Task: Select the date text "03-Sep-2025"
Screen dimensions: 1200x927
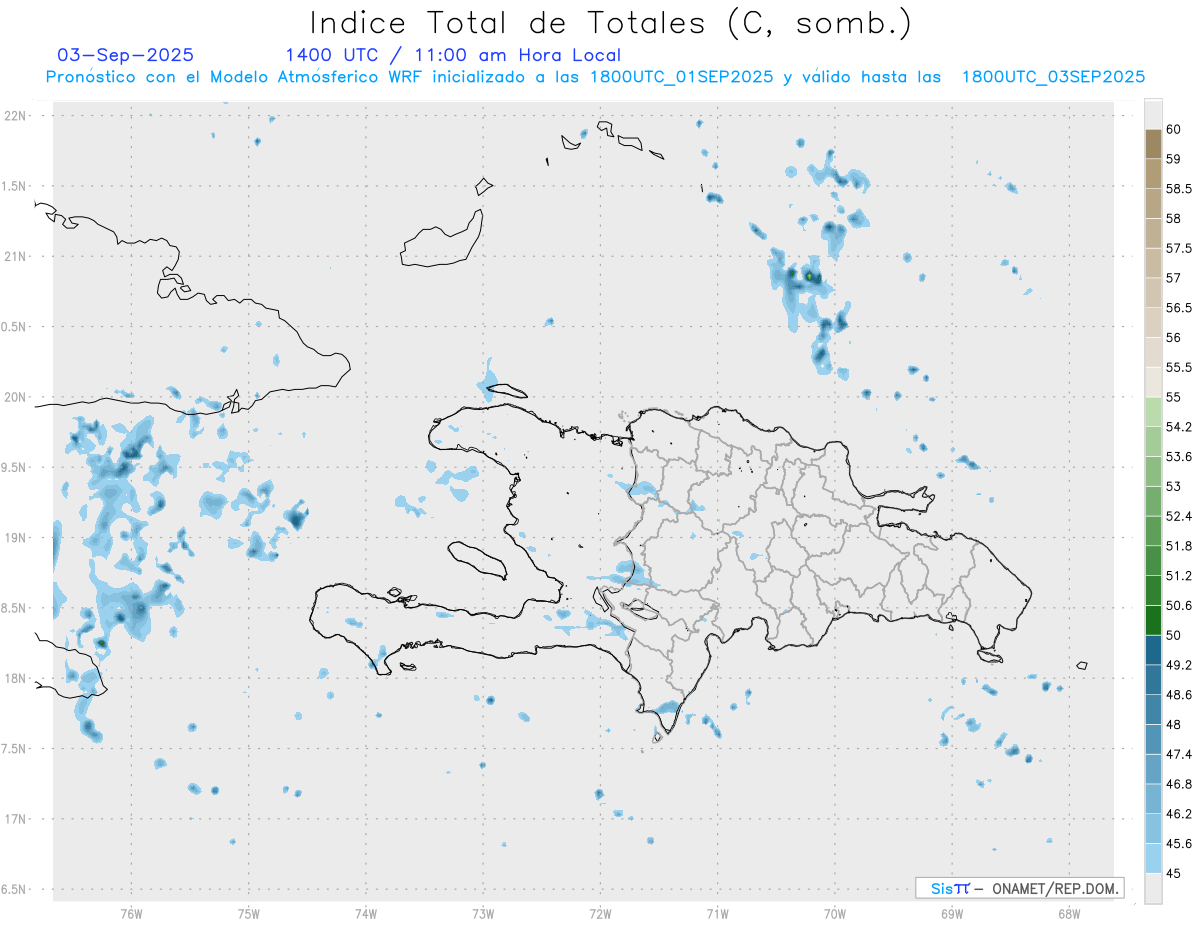Action: click(126, 55)
